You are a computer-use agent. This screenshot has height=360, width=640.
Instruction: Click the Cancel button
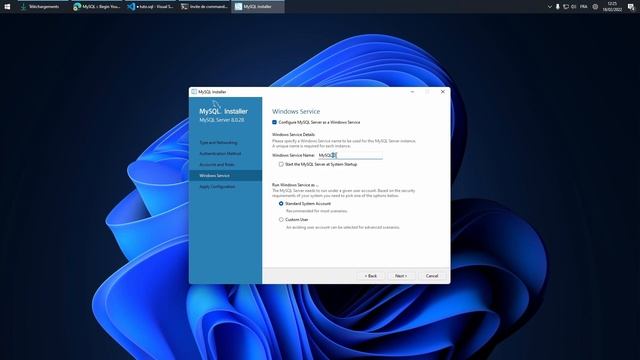pyautogui.click(x=432, y=276)
